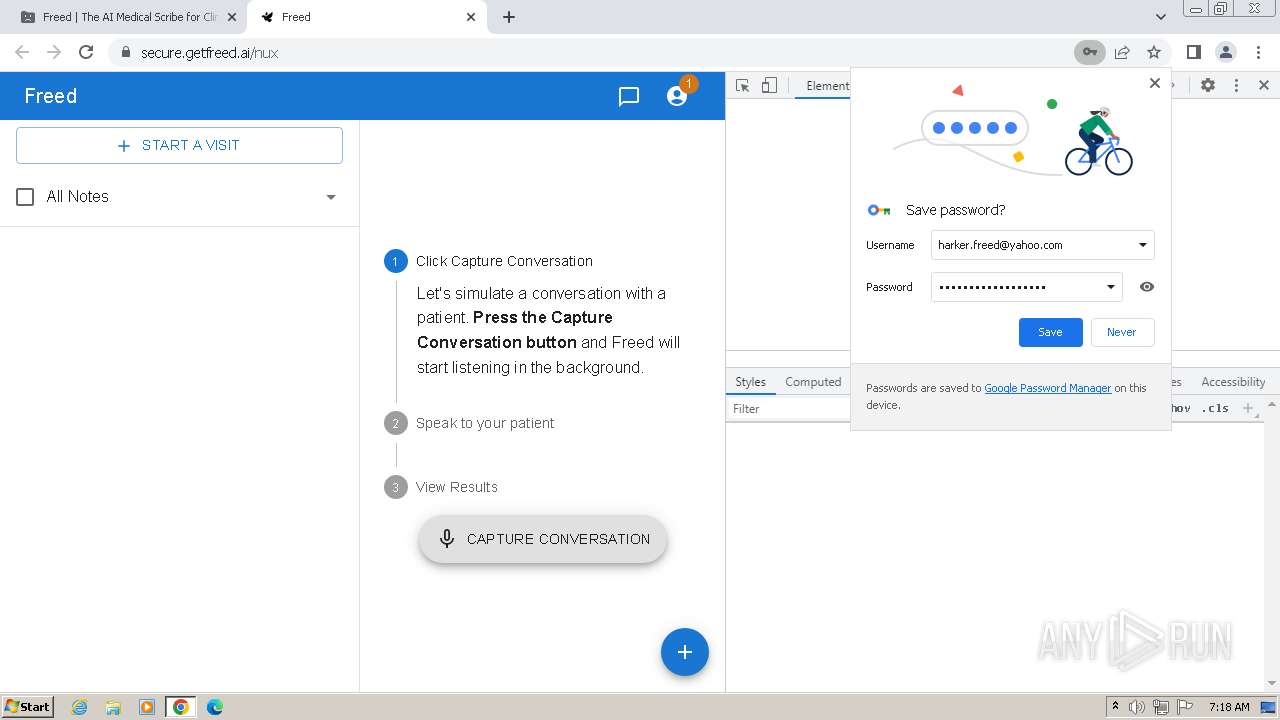Click Save to store the password

click(x=1050, y=332)
